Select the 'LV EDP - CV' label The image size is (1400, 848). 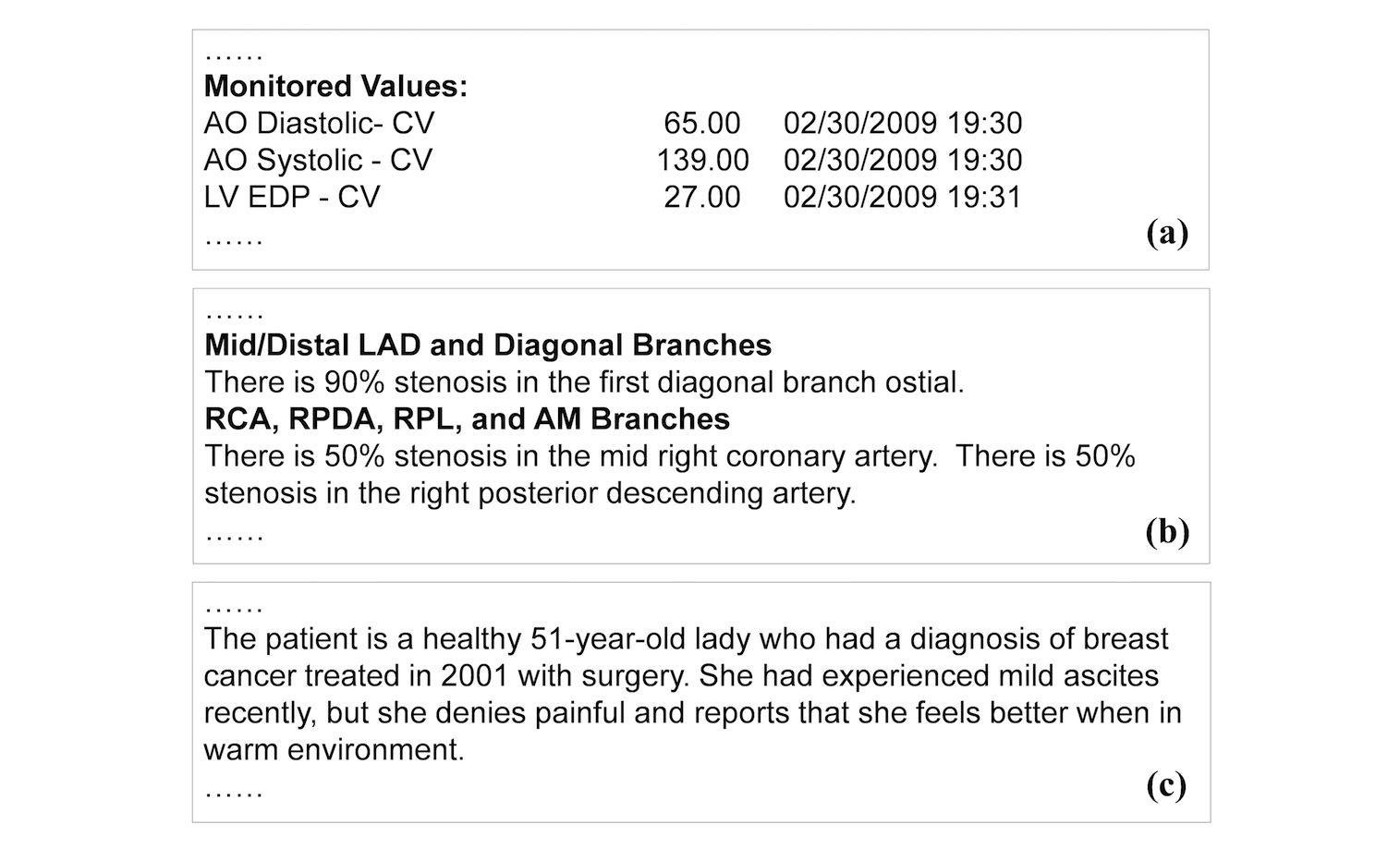pyautogui.click(x=292, y=197)
